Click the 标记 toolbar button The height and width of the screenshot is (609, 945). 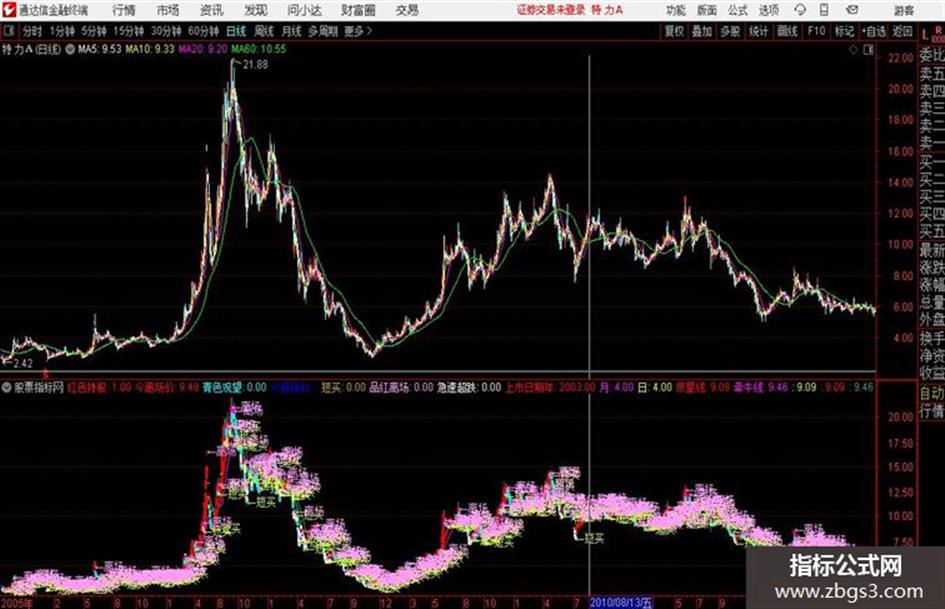coord(844,31)
